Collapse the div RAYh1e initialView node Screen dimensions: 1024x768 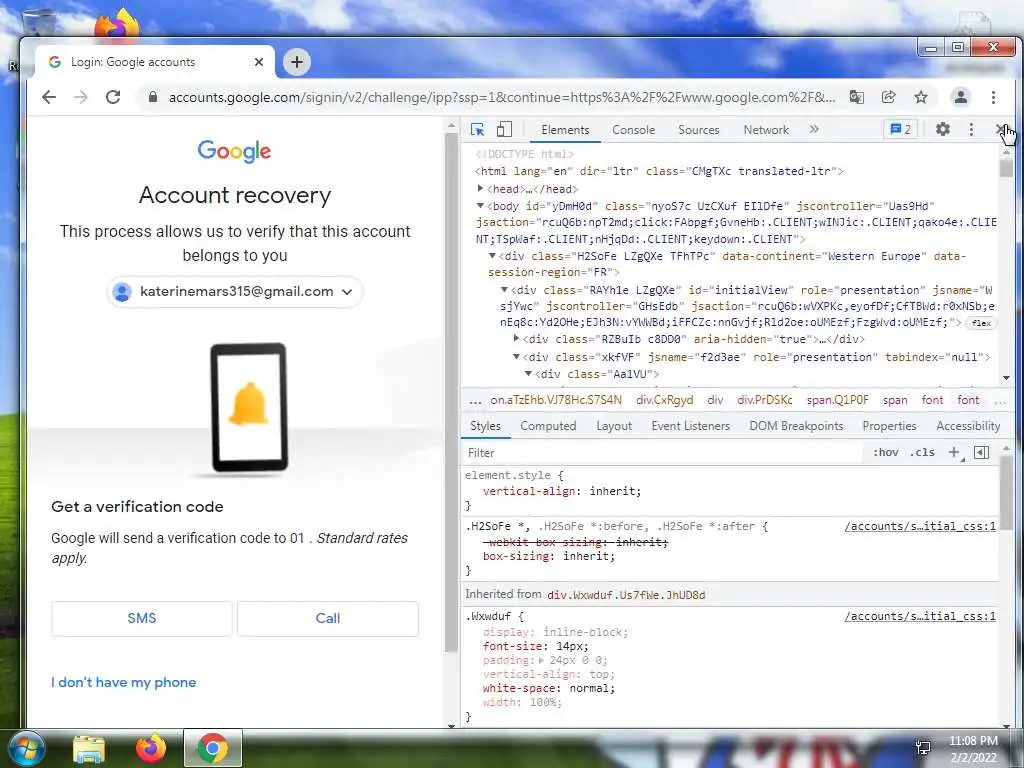click(x=504, y=289)
